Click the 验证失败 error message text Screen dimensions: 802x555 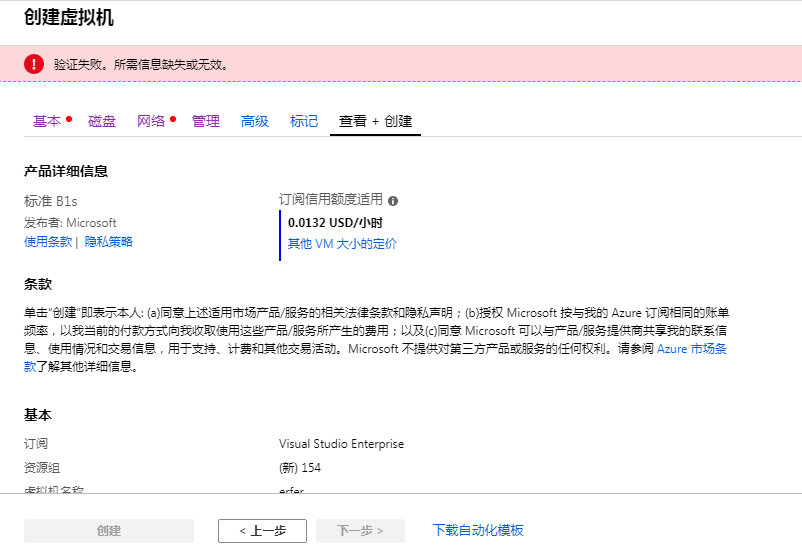click(x=141, y=64)
